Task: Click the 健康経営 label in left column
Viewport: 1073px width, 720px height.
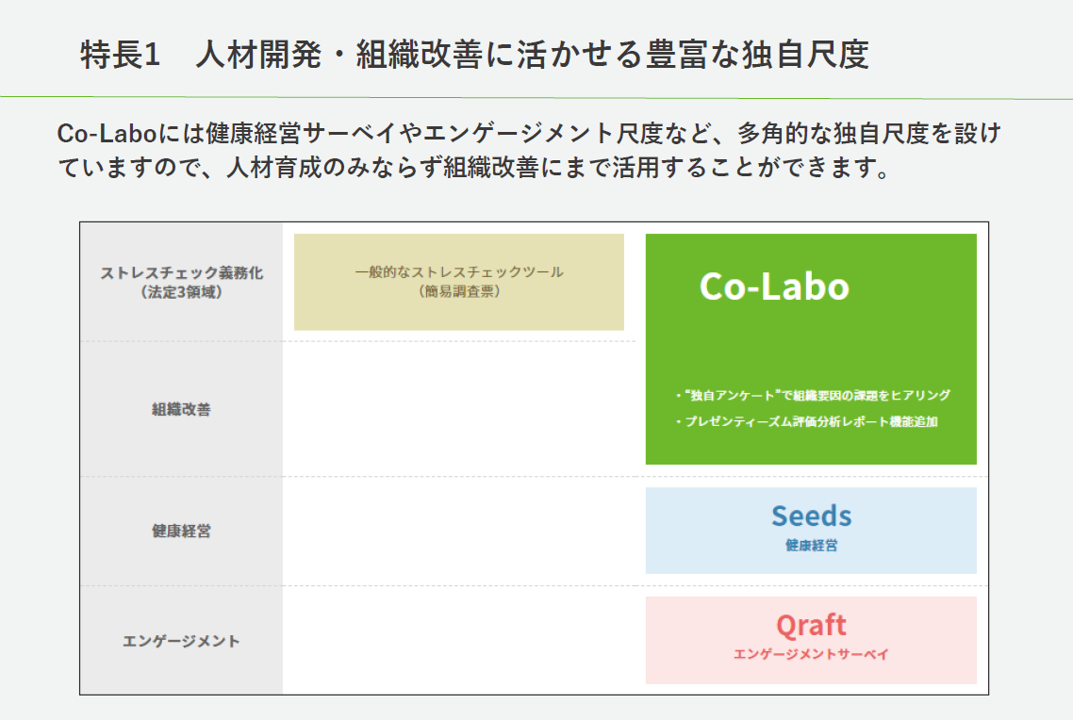Action: click(x=181, y=531)
